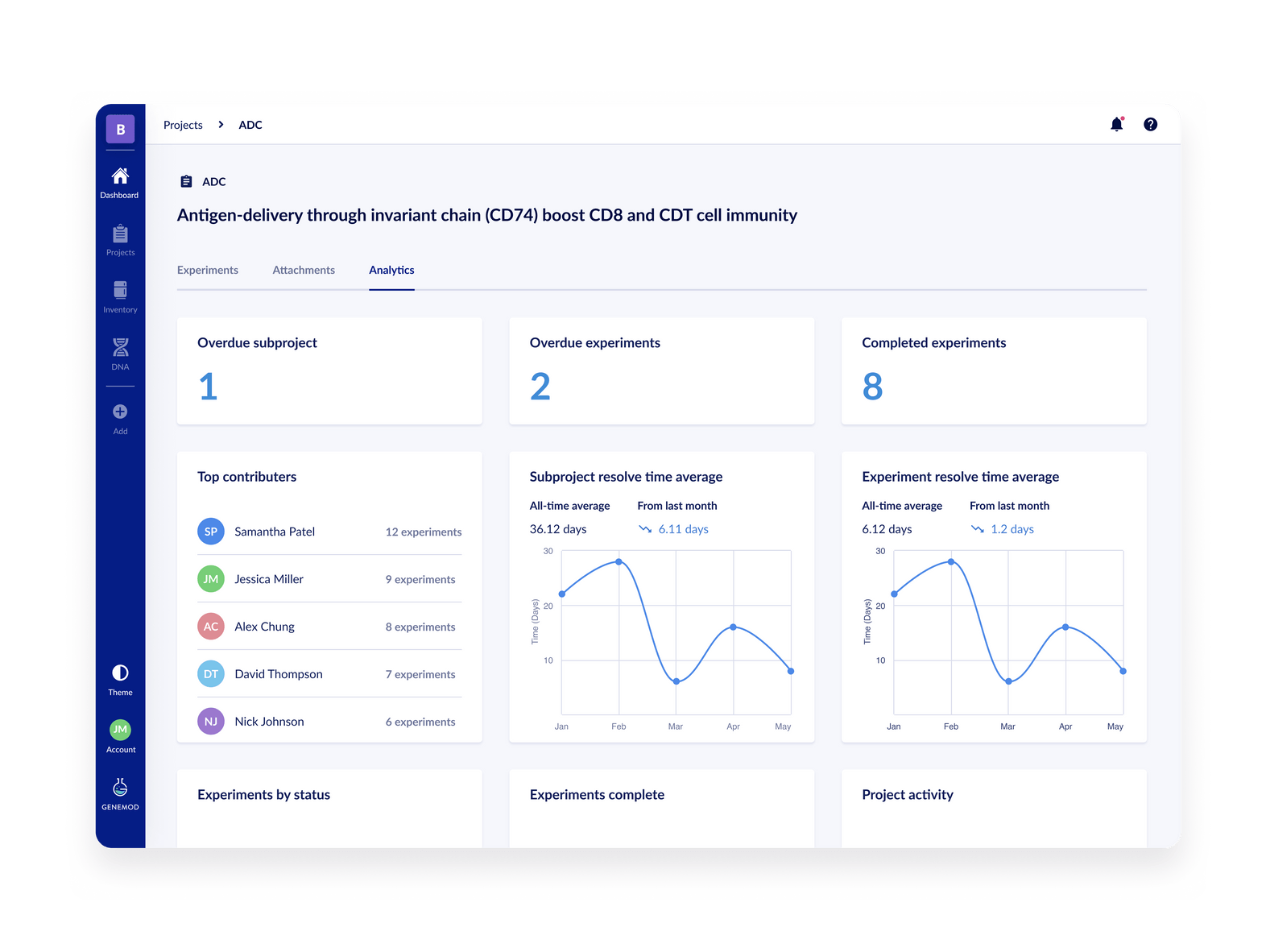The width and height of the screenshot is (1266, 952).
Task: Click the trend arrow beside 6.11 days
Action: 645,529
